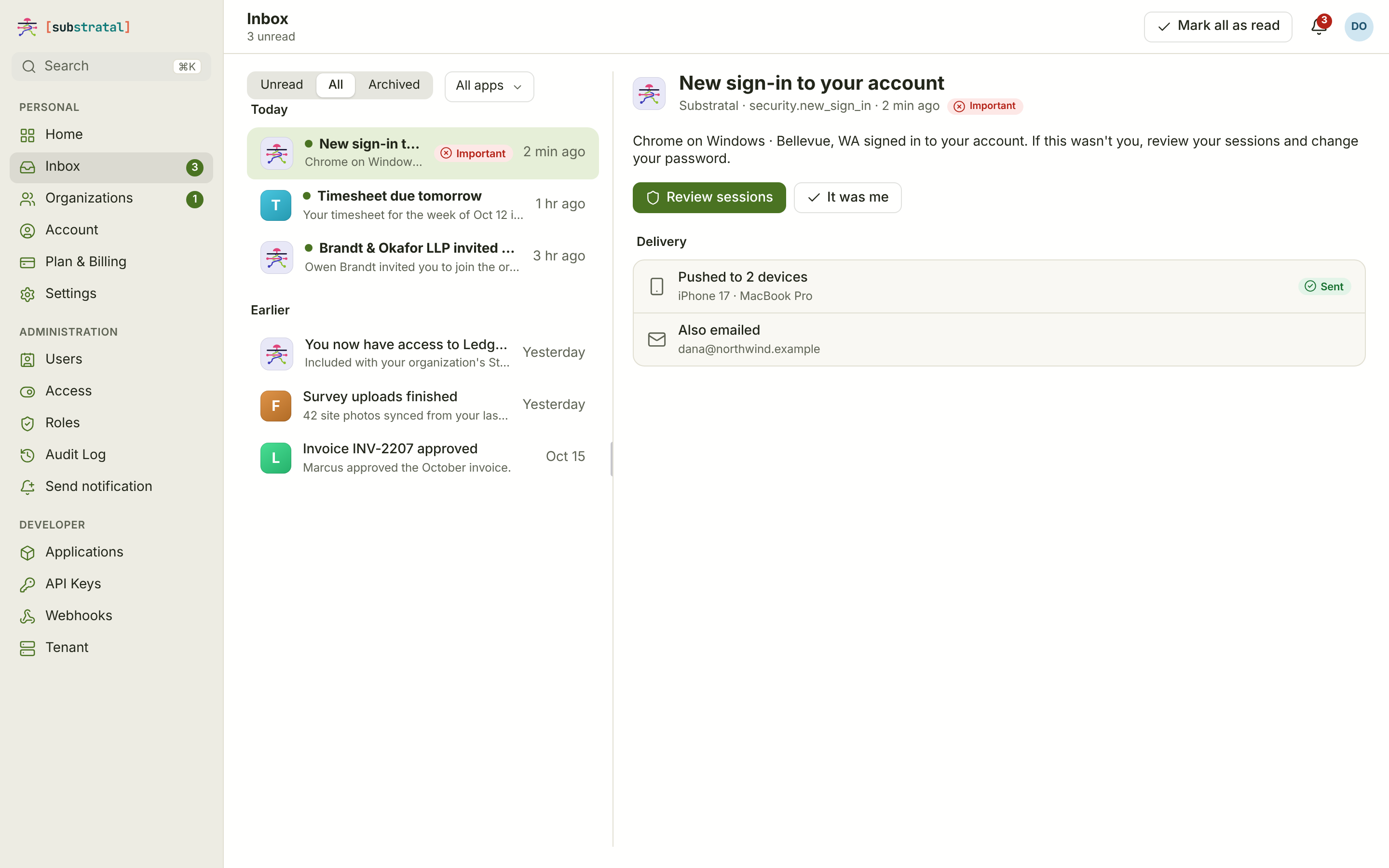Open the Users administration page
The width and height of the screenshot is (1389, 868).
[x=111, y=359]
